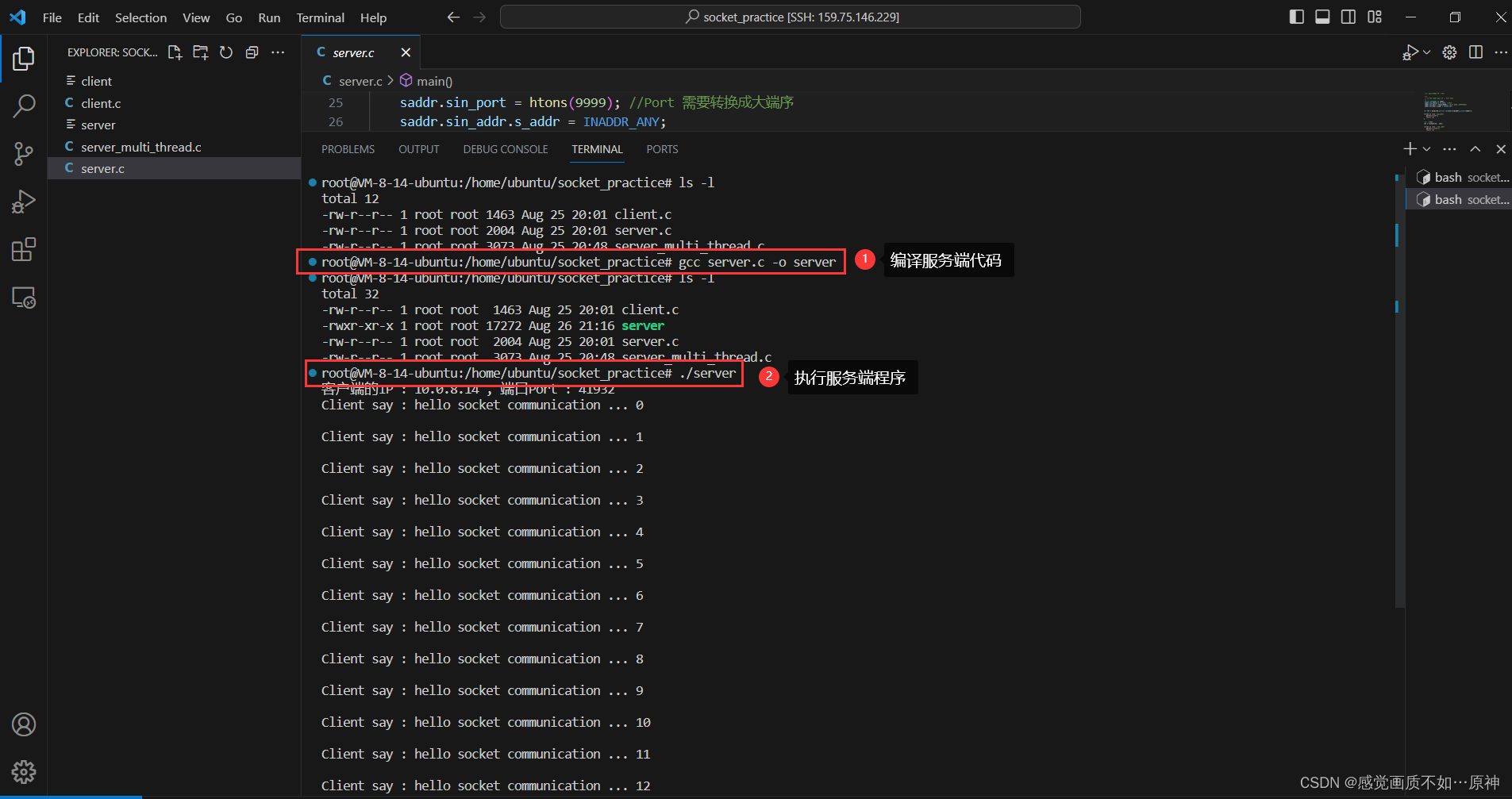Screen dimensions: 1512x799
Task: Open Explorer views and more actions menu
Action: tap(278, 52)
